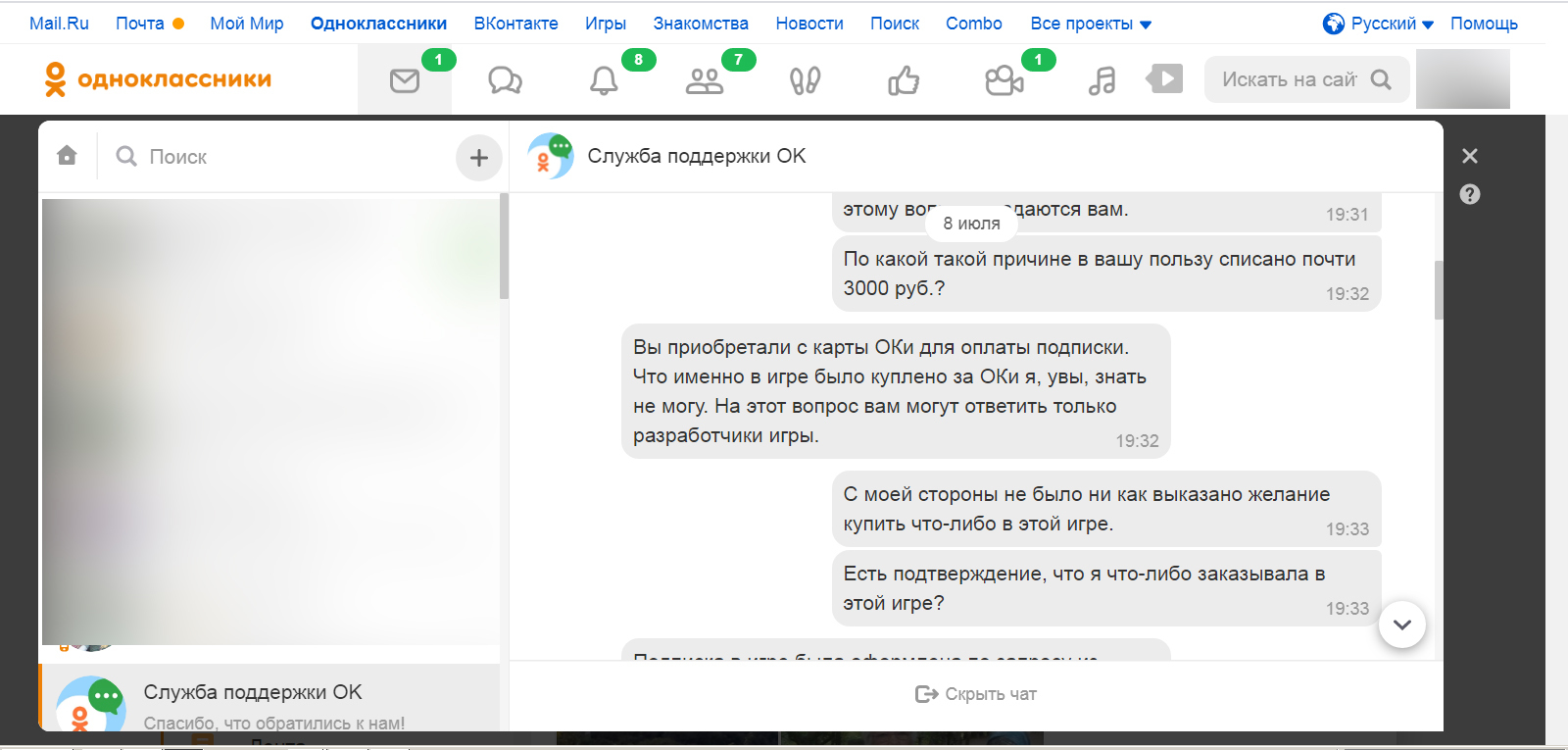
Task: Click the Скрыть чат link
Action: pos(976,694)
